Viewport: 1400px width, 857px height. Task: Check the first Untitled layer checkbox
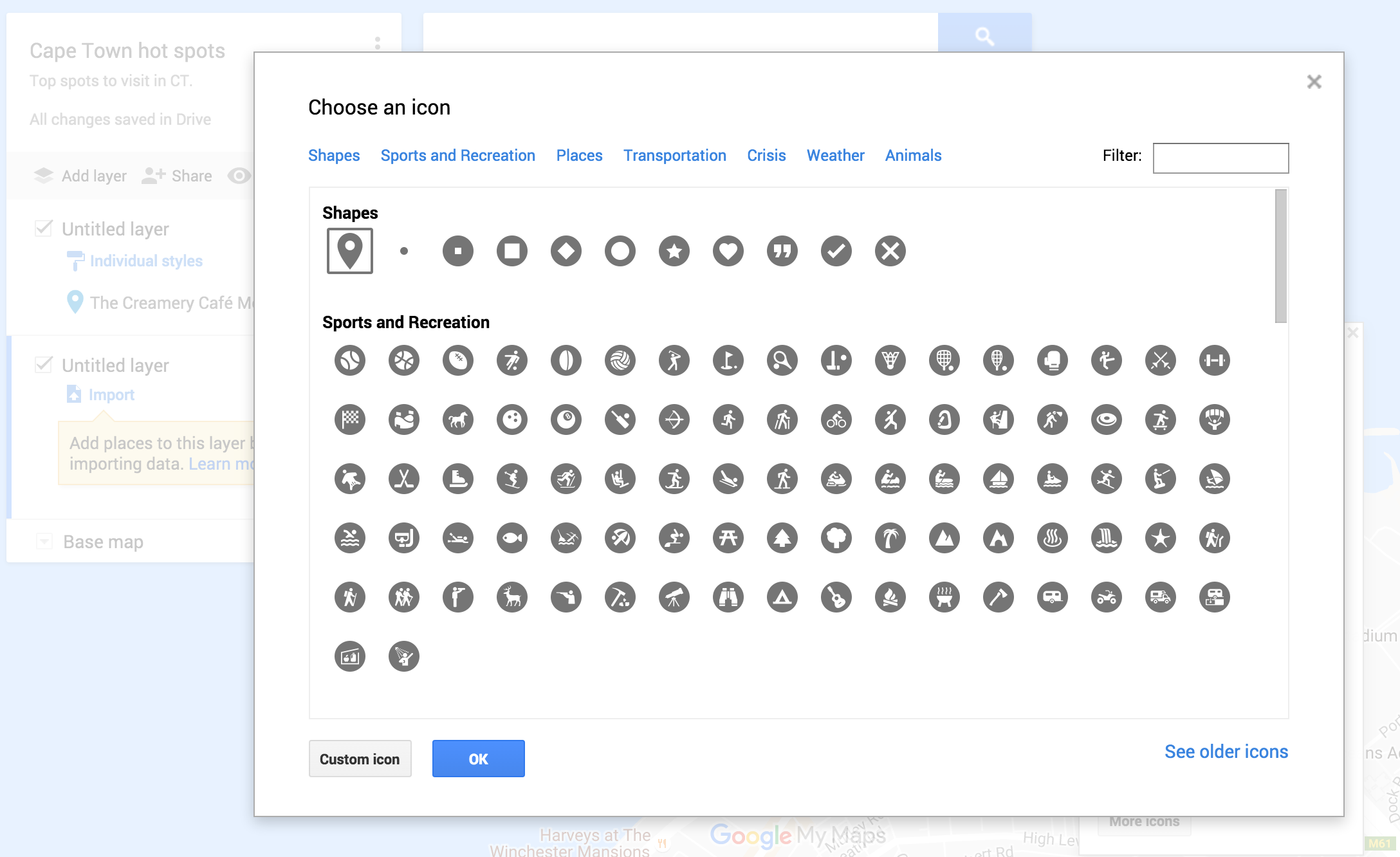point(42,228)
